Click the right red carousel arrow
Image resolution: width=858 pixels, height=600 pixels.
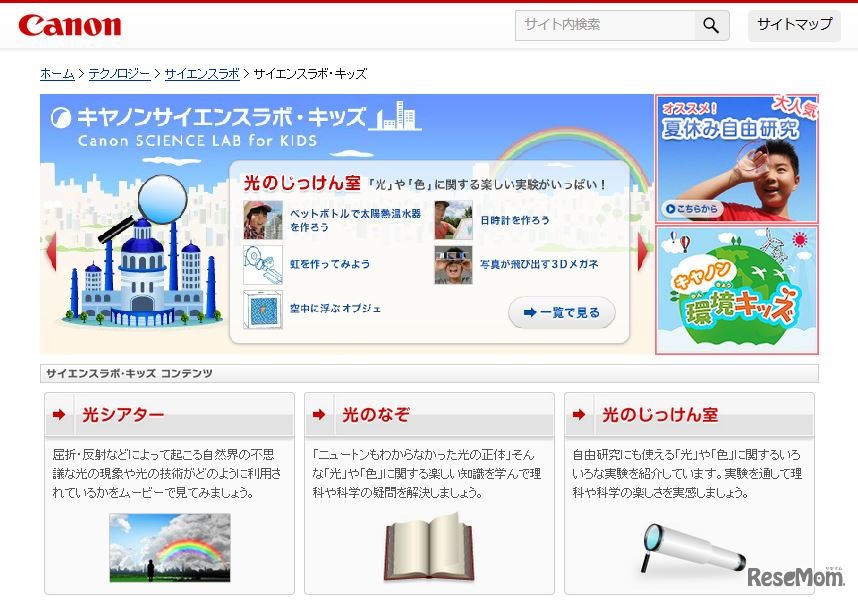click(642, 252)
